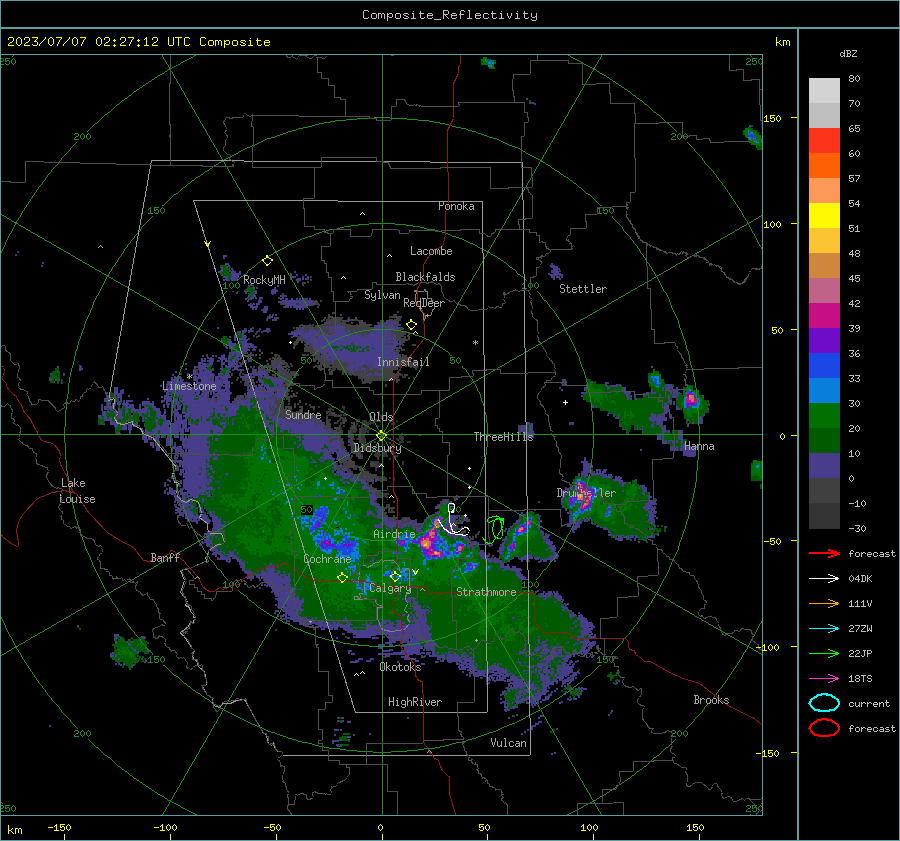Click the Sylvan label
The height and width of the screenshot is (841, 900).
pyautogui.click(x=382, y=295)
